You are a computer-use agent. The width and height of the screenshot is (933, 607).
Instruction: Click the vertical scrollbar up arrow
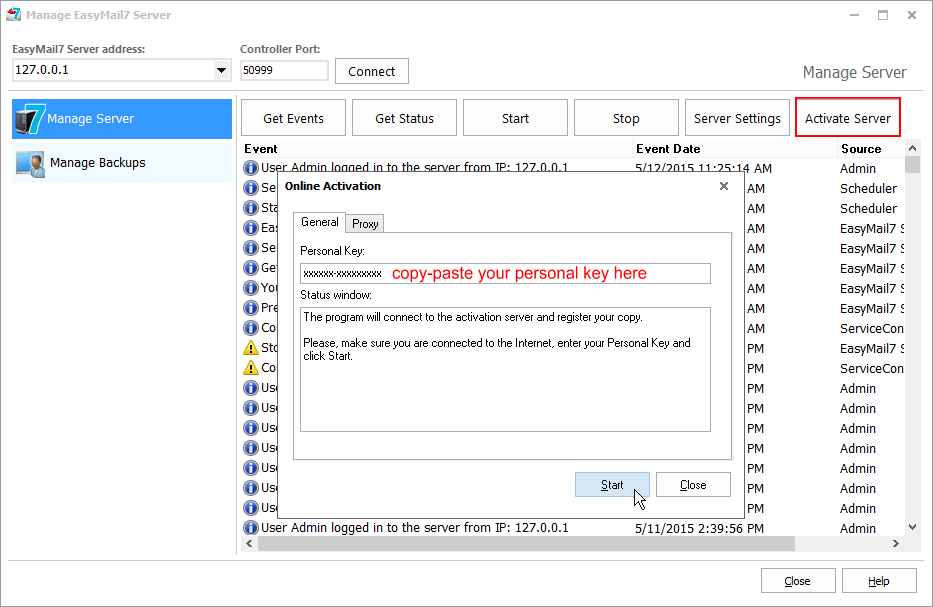[x=912, y=148]
